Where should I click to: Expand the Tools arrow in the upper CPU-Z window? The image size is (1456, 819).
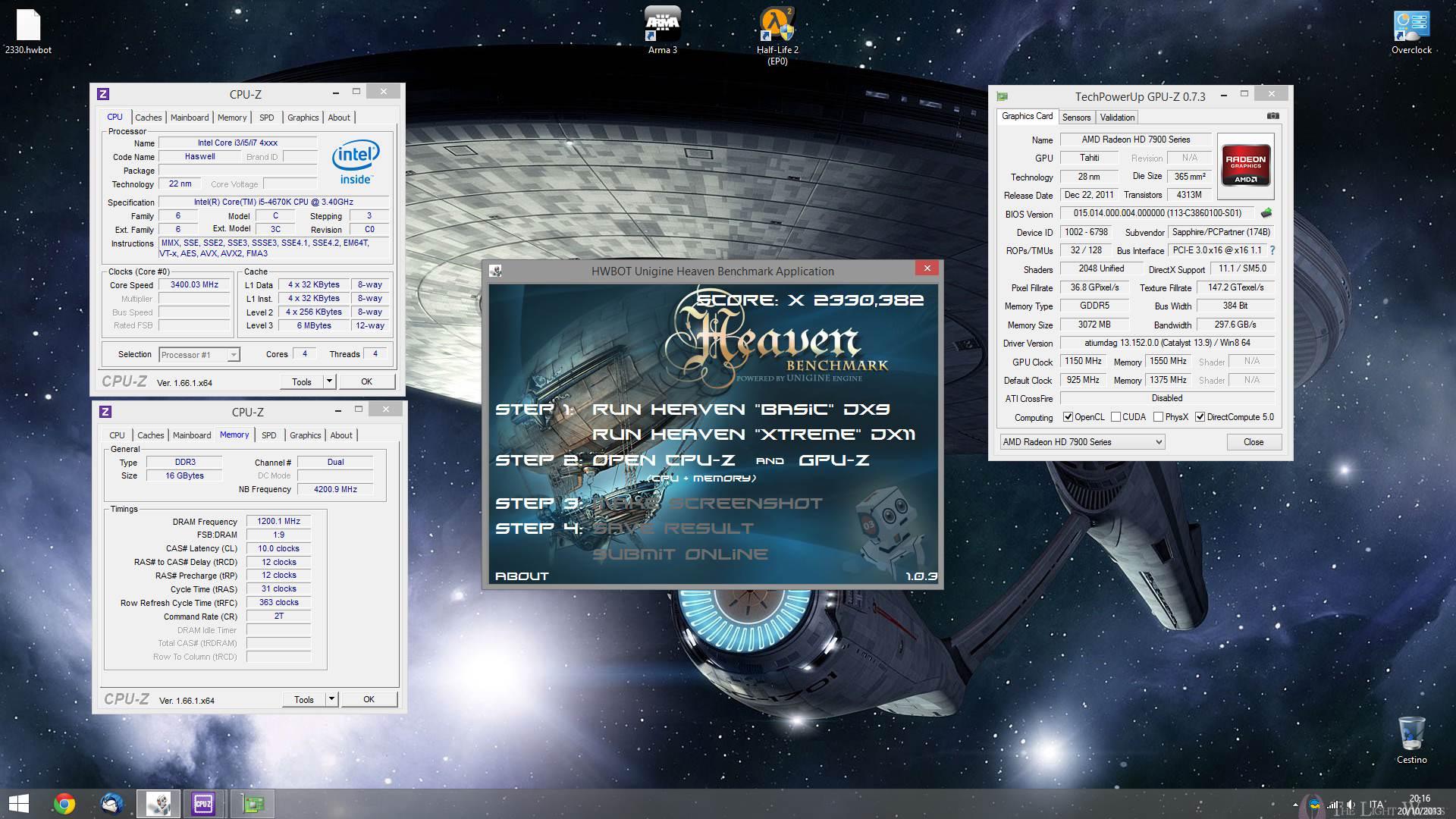pos(329,381)
